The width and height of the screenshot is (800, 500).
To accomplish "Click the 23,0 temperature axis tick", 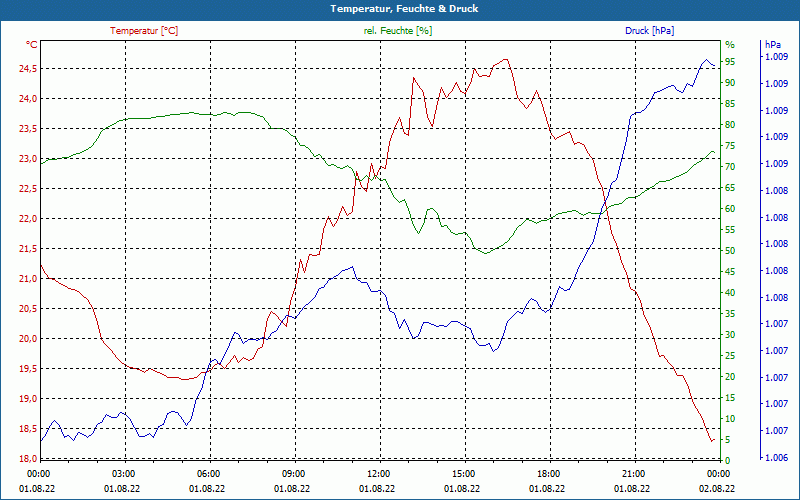I will point(28,159).
